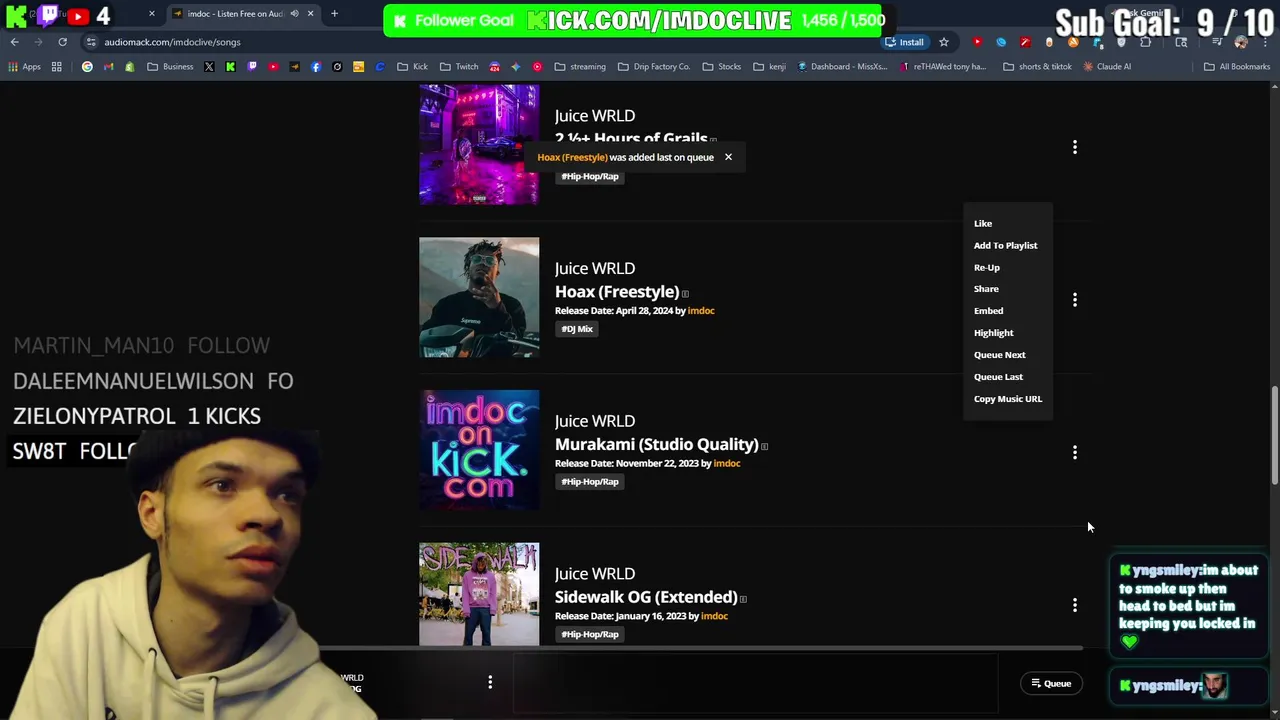
Task: Open the Chrome three-dot menu
Action: pos(1265,42)
